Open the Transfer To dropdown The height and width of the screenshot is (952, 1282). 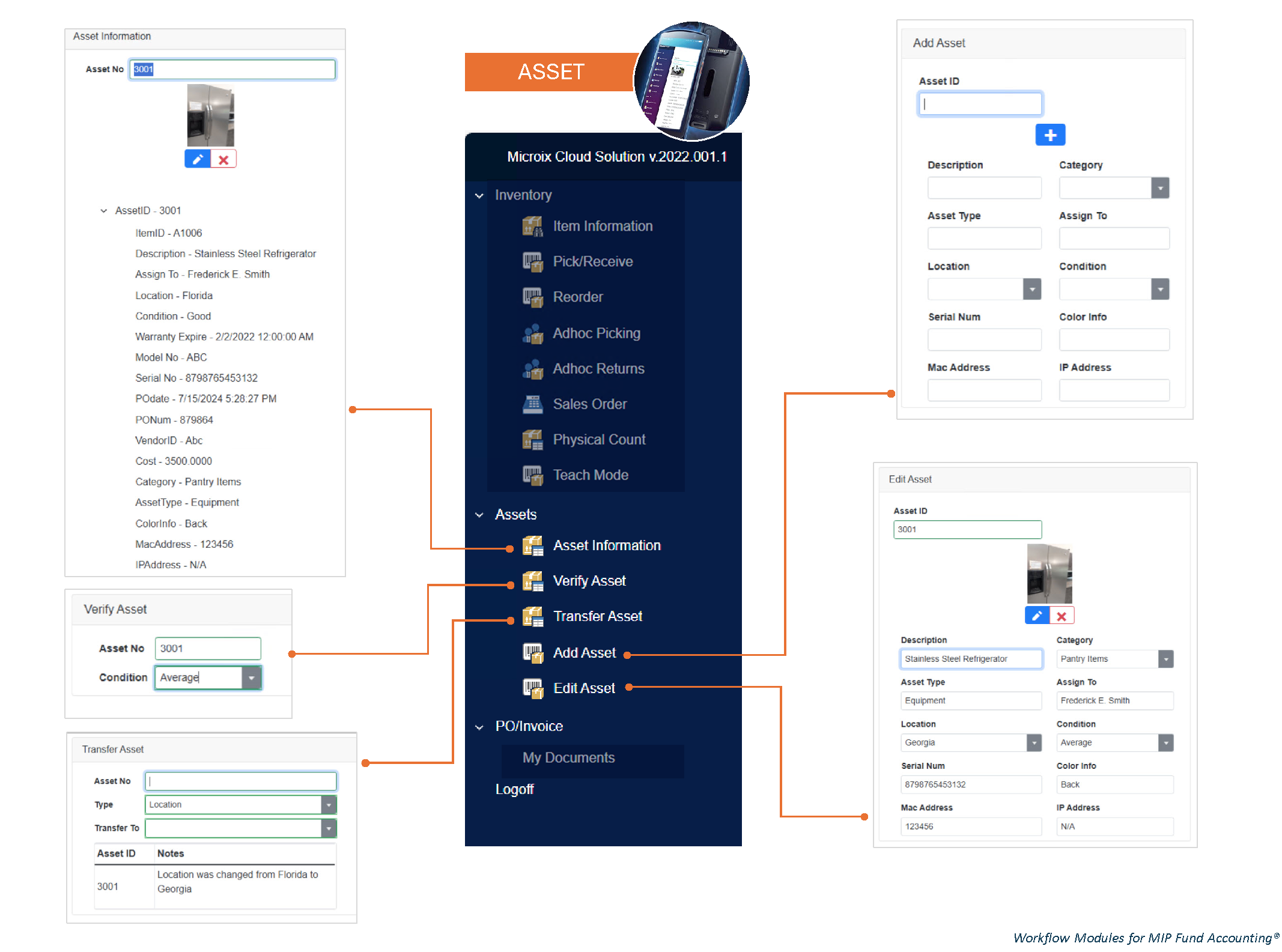click(329, 828)
